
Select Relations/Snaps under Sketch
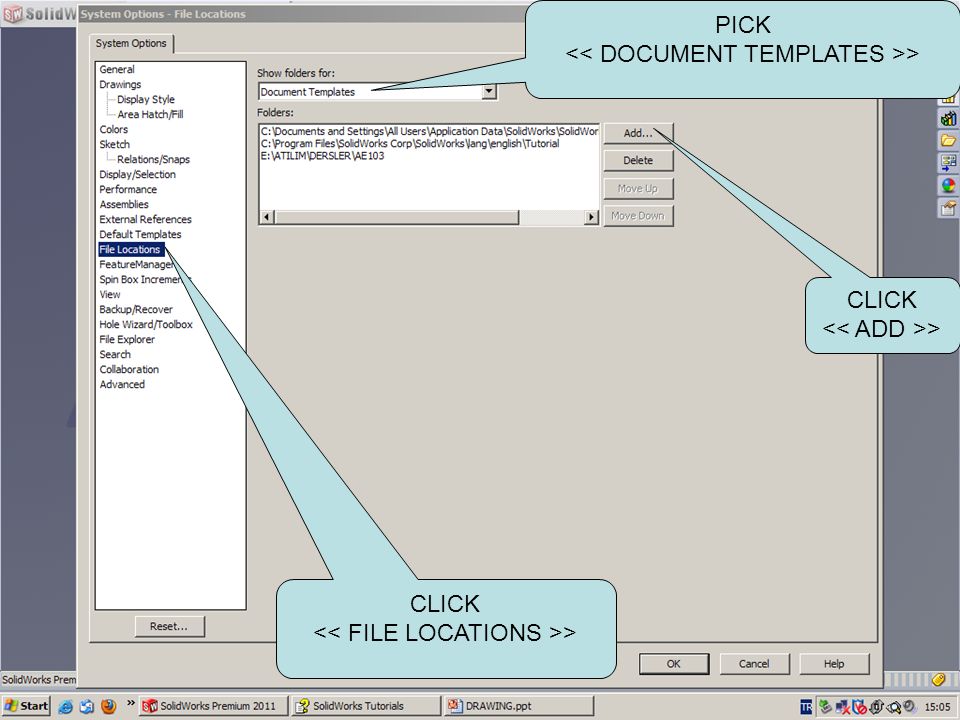153,159
